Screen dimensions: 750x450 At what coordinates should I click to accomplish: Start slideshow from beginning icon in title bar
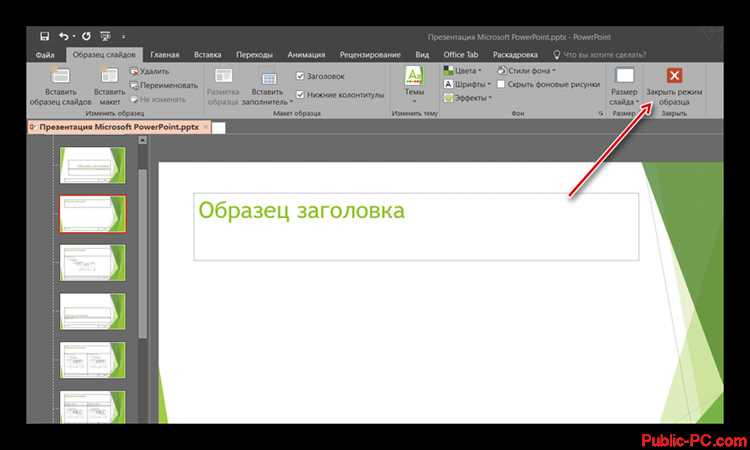(x=105, y=36)
